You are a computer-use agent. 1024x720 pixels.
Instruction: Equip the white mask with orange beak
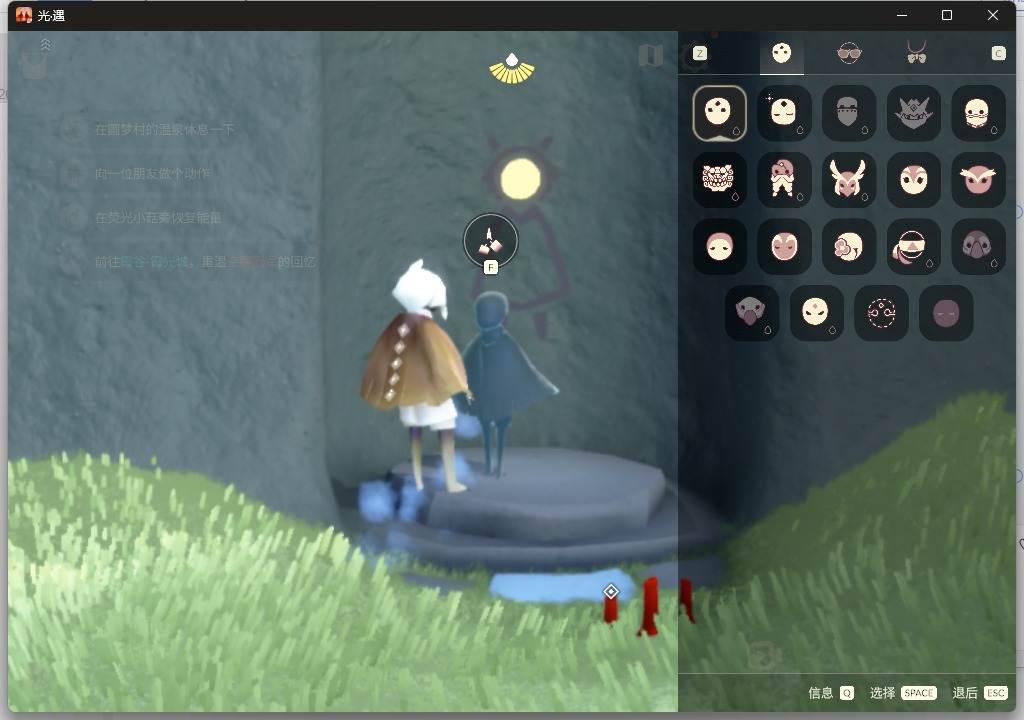[x=978, y=113]
